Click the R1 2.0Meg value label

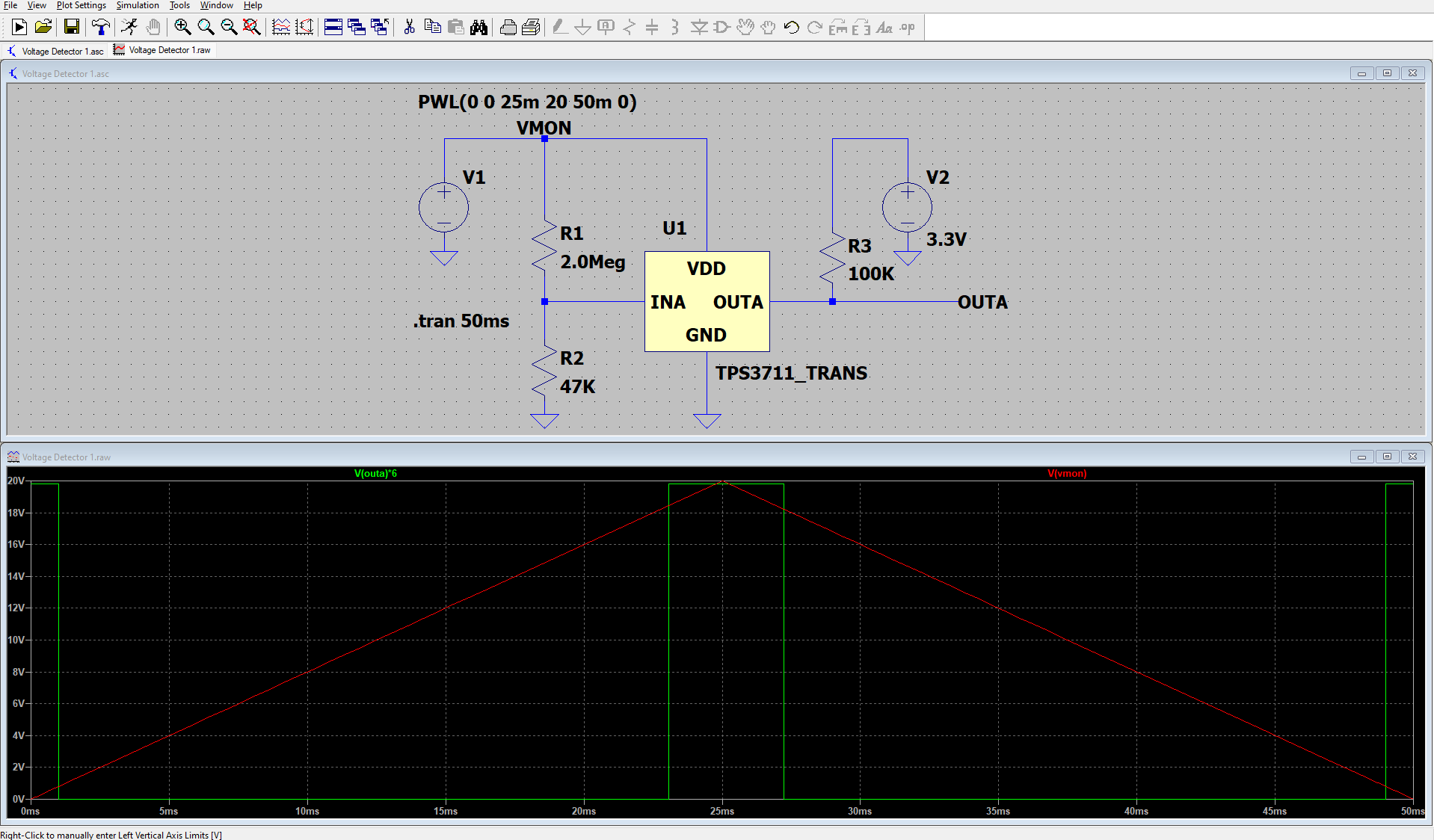[592, 262]
